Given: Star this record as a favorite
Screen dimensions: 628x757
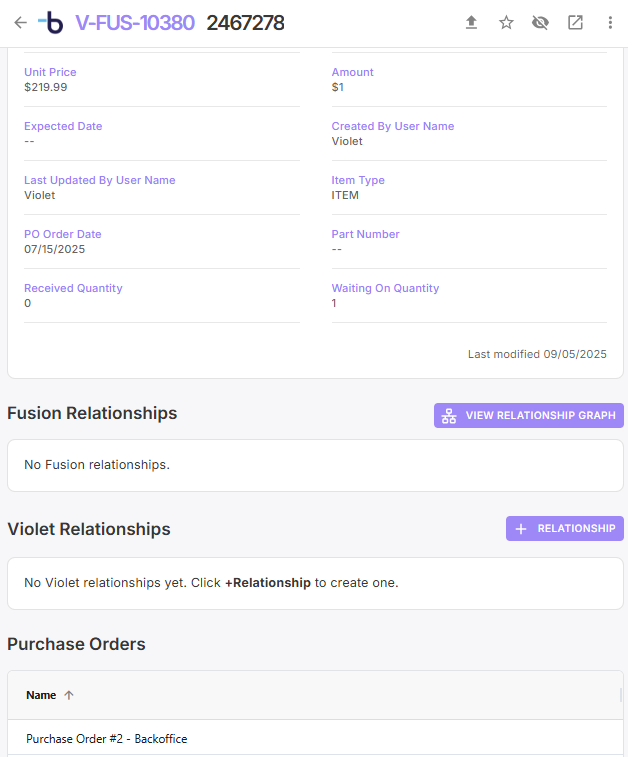Looking at the screenshot, I should coord(506,23).
